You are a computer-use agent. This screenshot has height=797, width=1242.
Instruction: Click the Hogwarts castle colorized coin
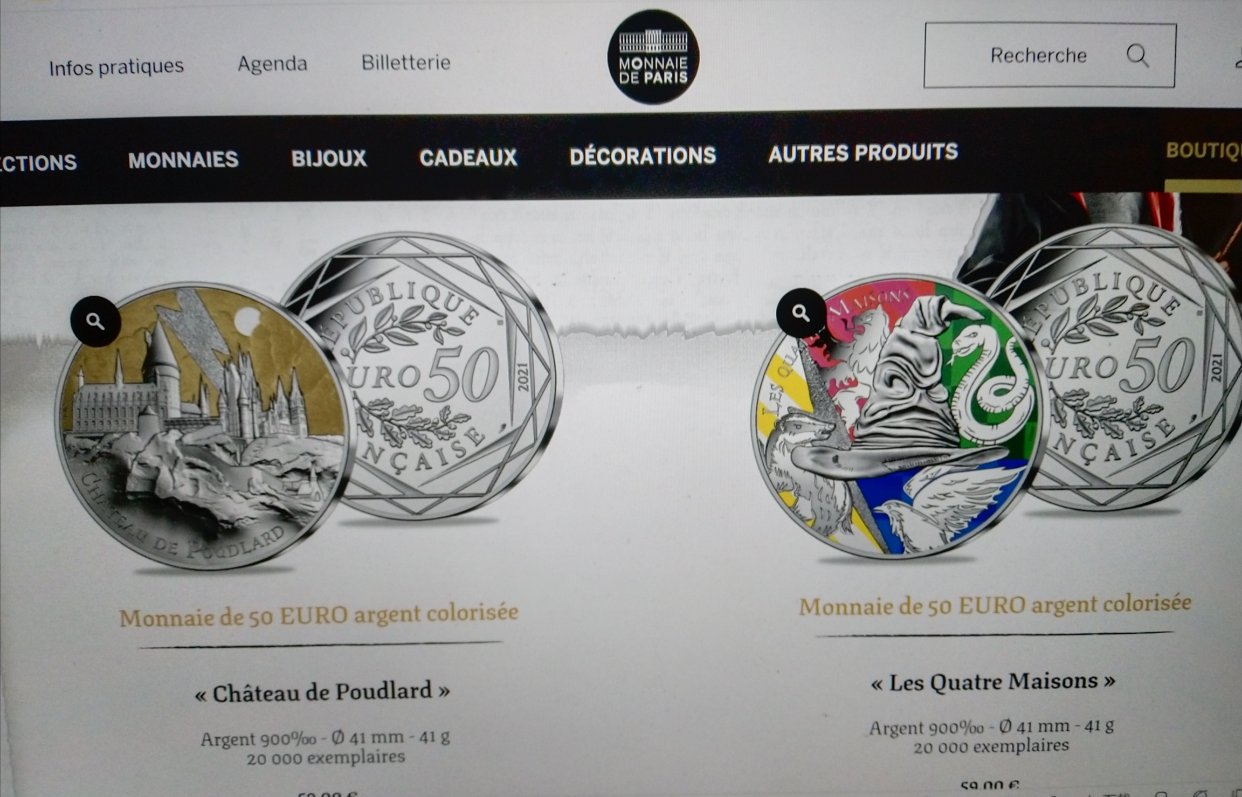[x=205, y=426]
